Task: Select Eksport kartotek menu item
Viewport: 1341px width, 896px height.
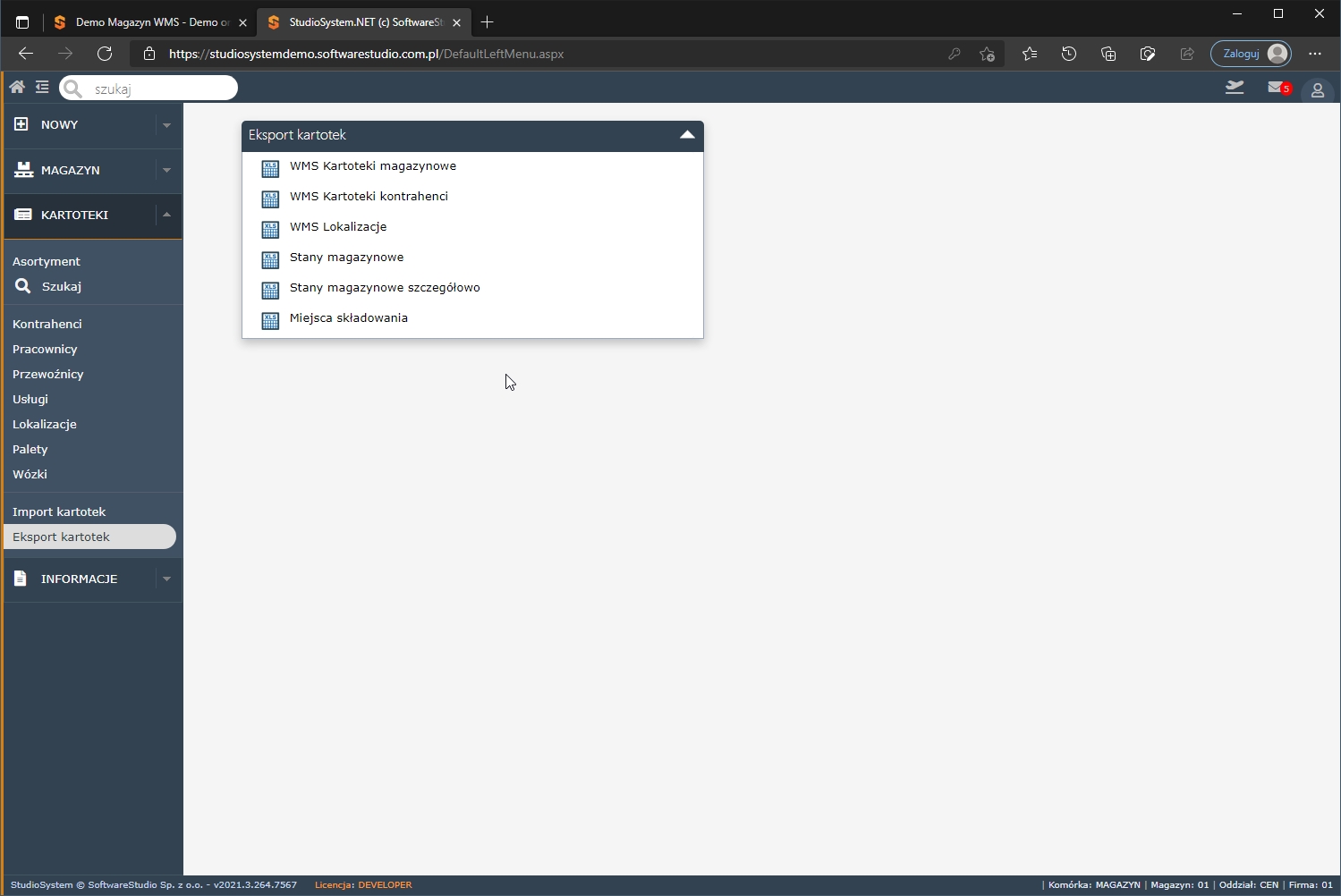Action: [x=89, y=537]
